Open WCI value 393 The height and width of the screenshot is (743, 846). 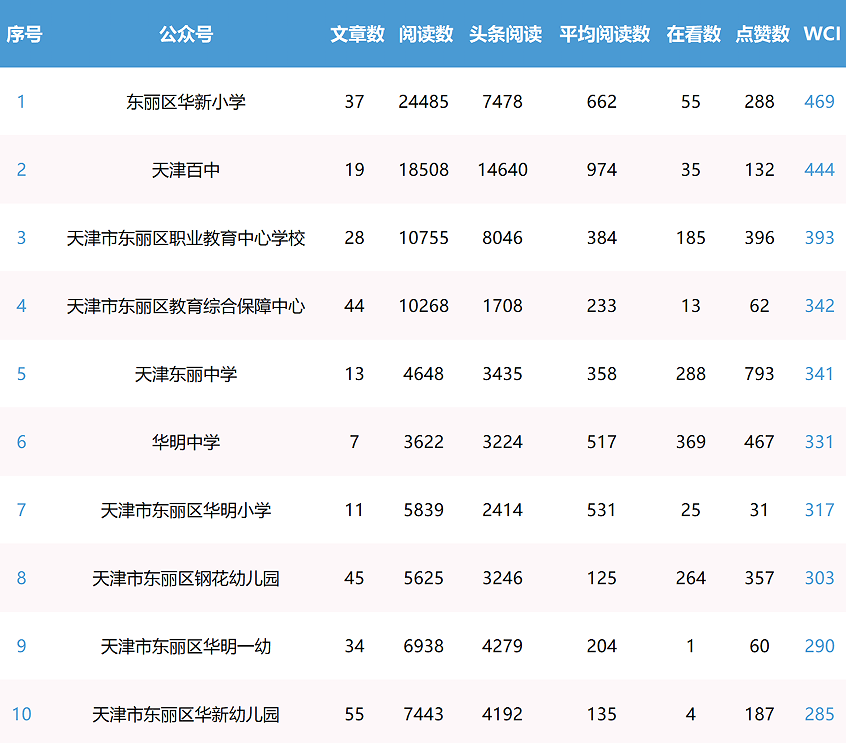point(819,237)
